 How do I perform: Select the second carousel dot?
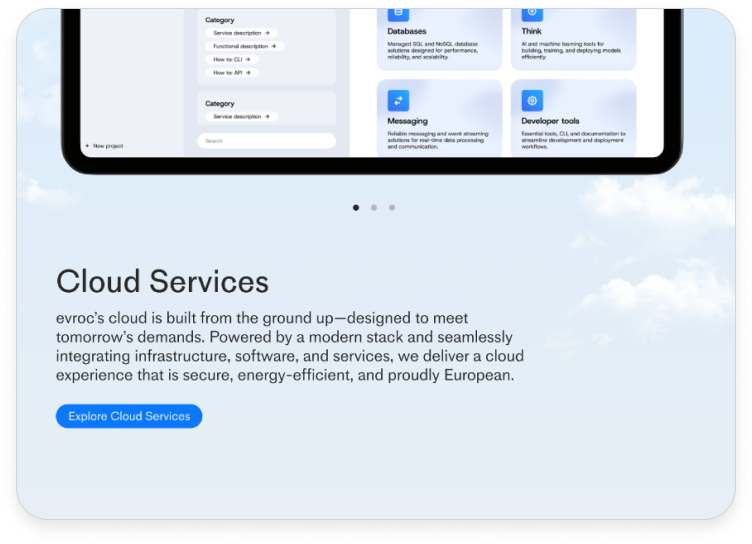click(374, 208)
